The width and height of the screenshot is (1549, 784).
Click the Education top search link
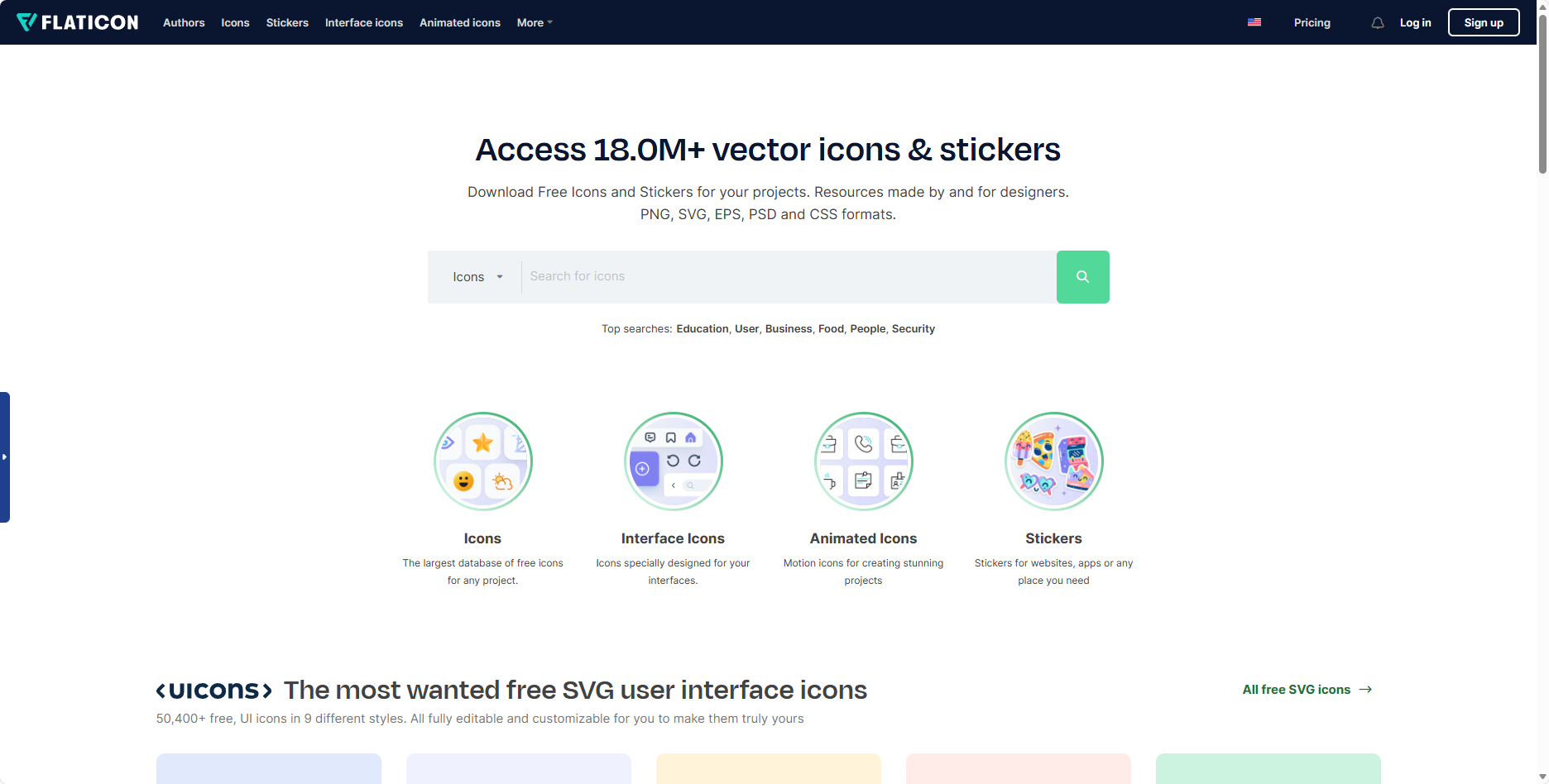tap(702, 328)
